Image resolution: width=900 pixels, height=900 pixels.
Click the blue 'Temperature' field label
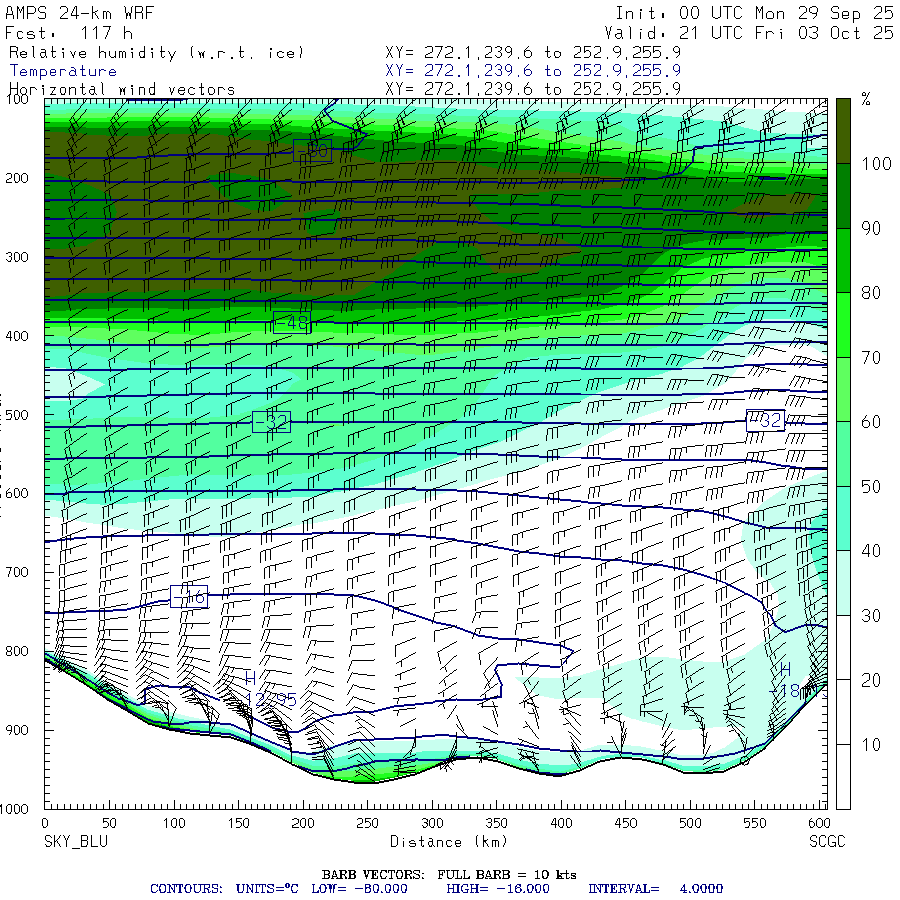click(63, 71)
